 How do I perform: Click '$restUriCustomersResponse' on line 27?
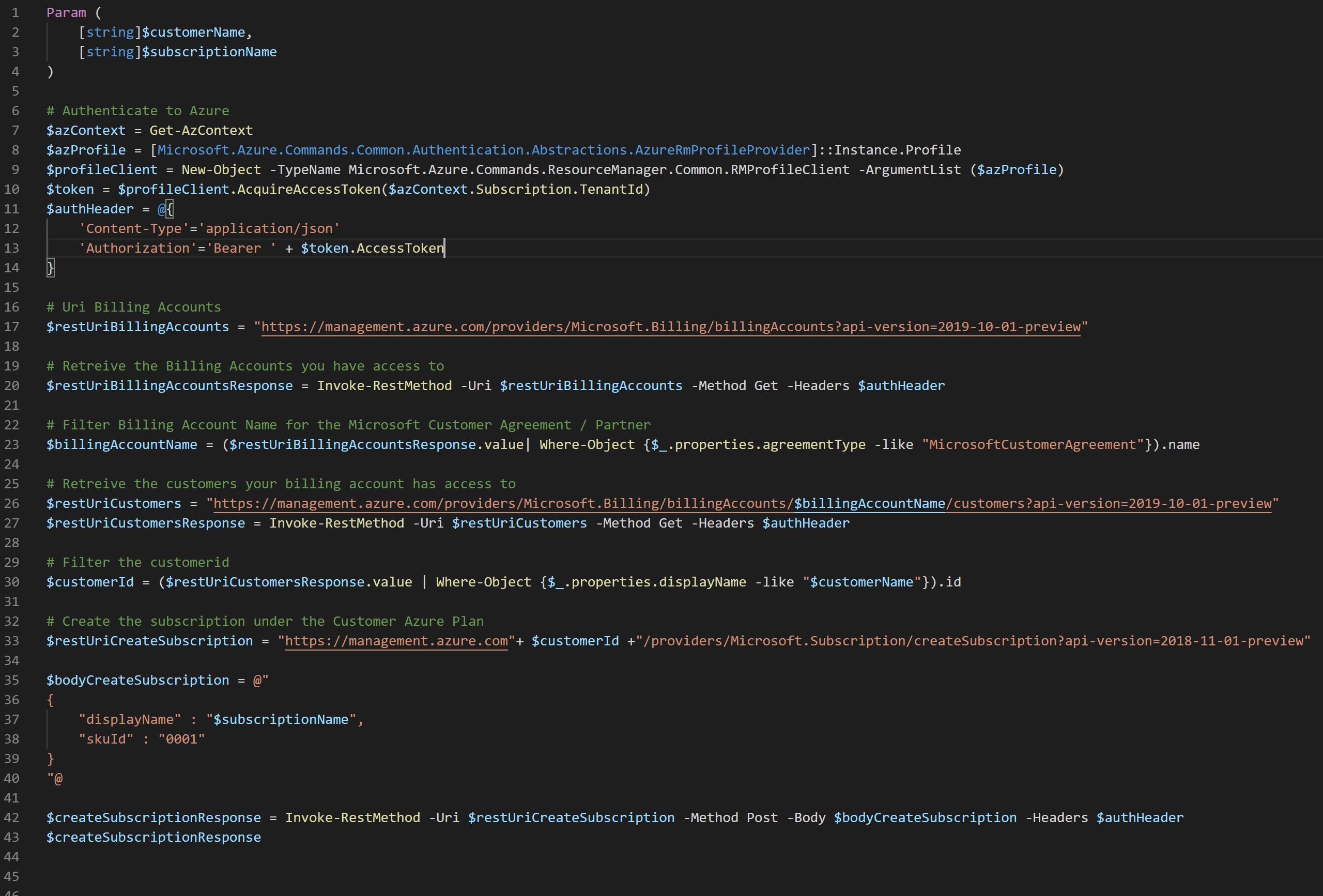(x=146, y=523)
